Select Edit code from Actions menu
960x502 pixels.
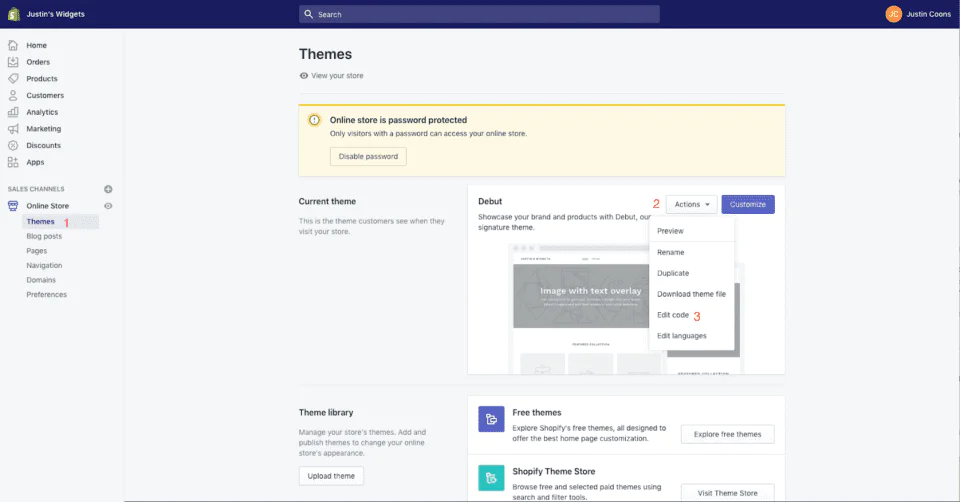click(673, 315)
